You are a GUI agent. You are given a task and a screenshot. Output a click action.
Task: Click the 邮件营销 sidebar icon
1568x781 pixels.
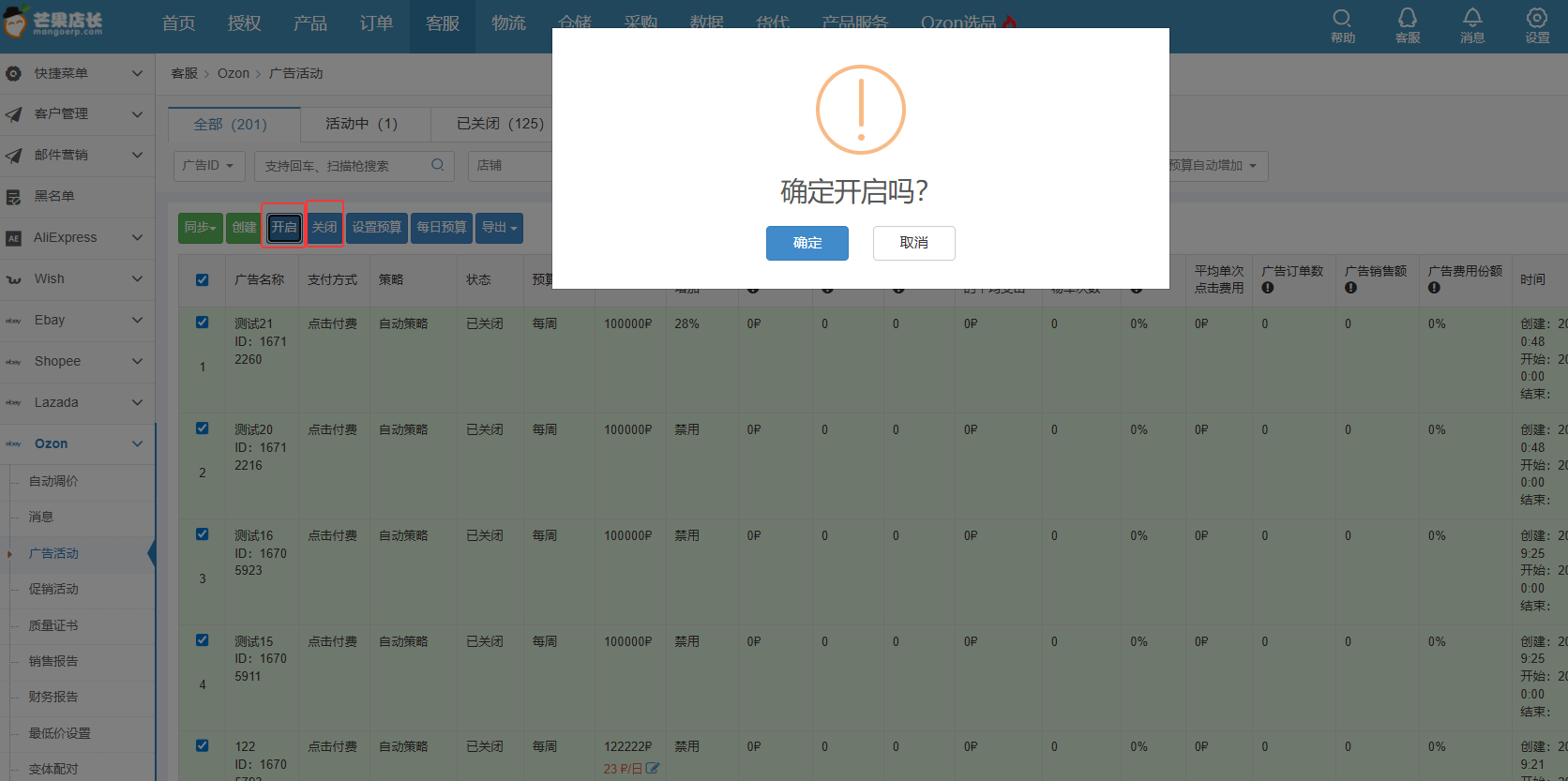13,156
